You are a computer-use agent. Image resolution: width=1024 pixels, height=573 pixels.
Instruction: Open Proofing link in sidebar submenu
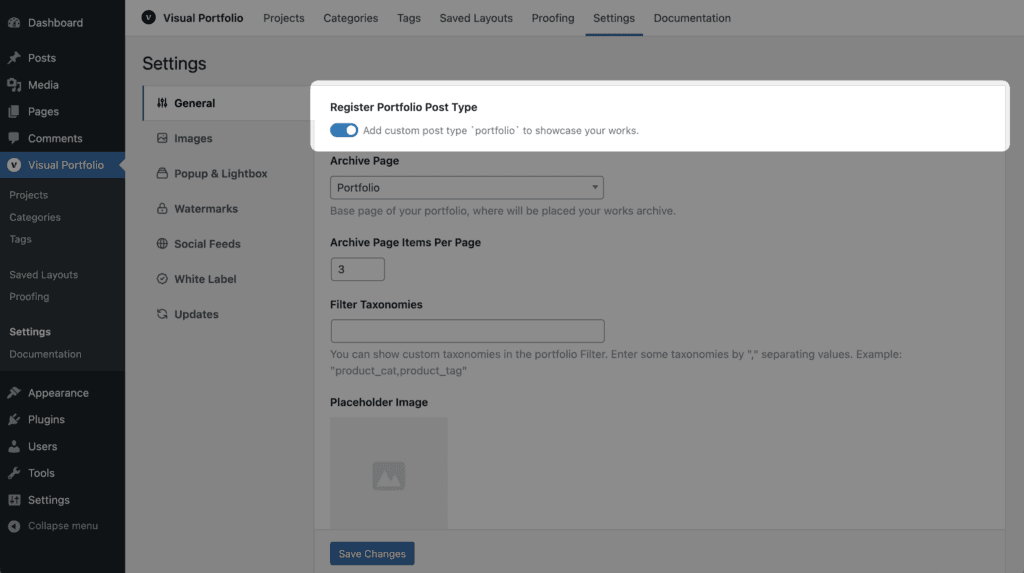click(29, 297)
